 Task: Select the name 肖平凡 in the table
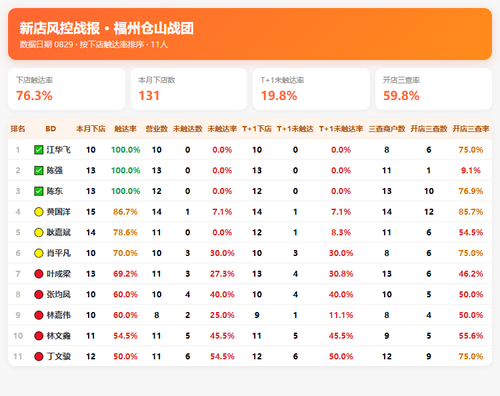tap(58, 253)
